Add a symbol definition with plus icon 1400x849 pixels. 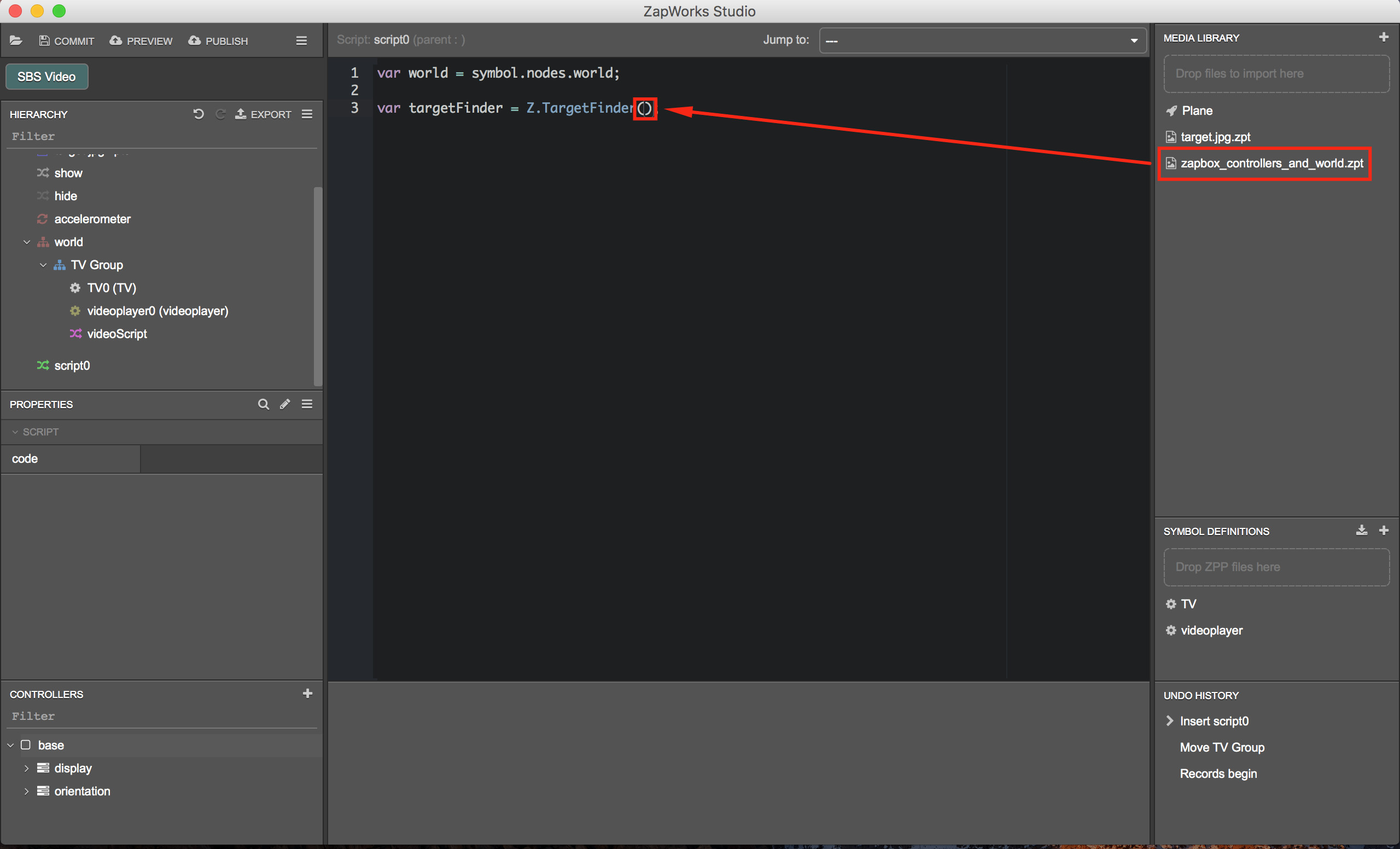1384,530
